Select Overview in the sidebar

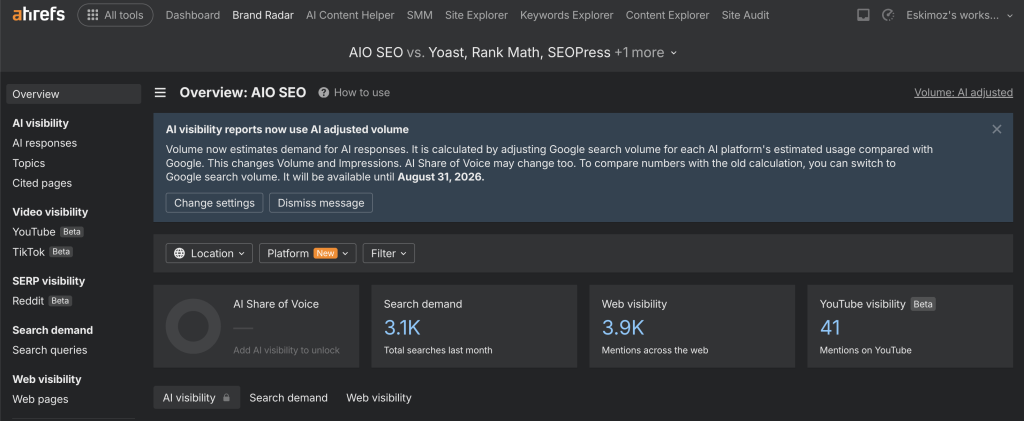74,94
